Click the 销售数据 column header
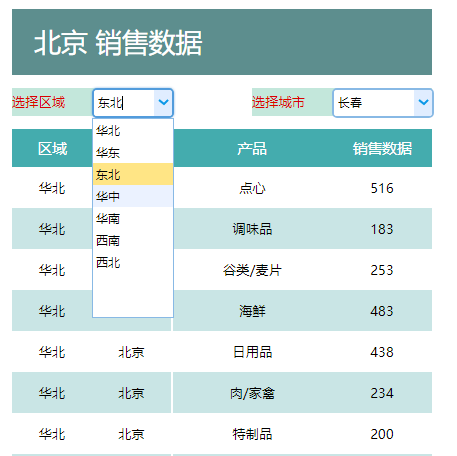 coord(382,148)
